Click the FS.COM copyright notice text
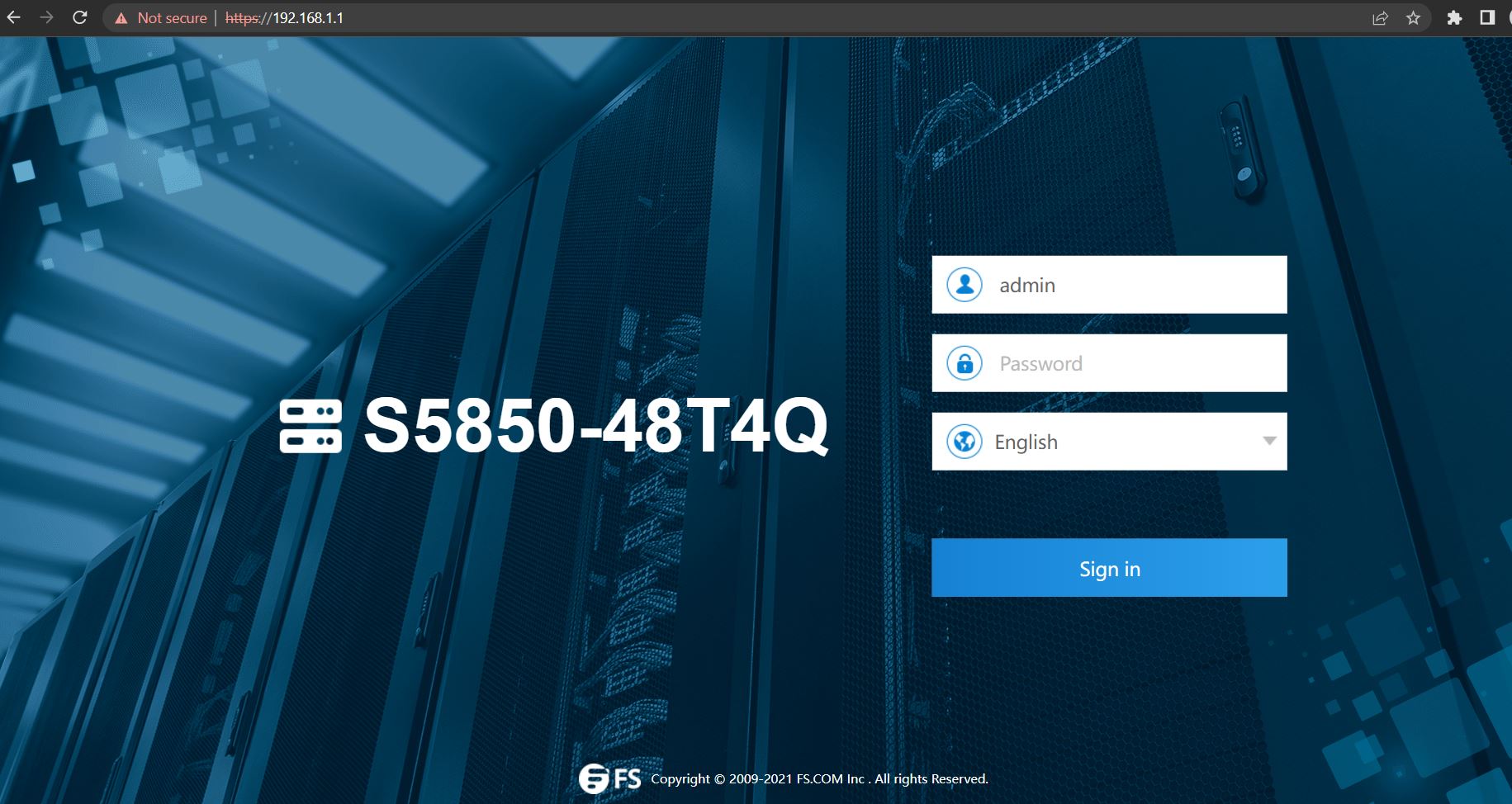The image size is (1512, 804). [819, 779]
